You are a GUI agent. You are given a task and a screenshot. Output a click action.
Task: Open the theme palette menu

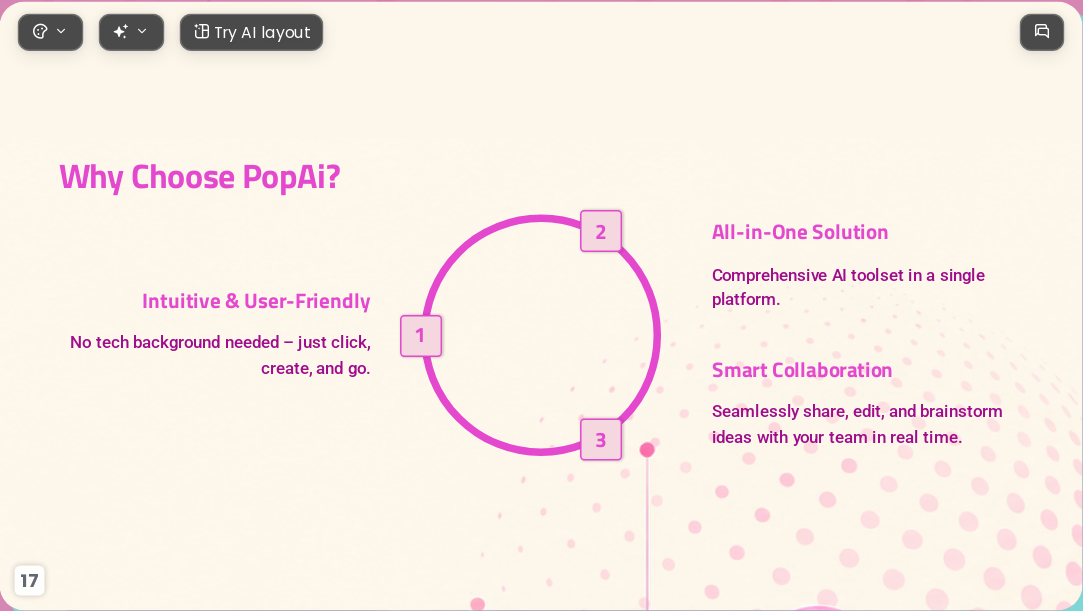coord(50,32)
